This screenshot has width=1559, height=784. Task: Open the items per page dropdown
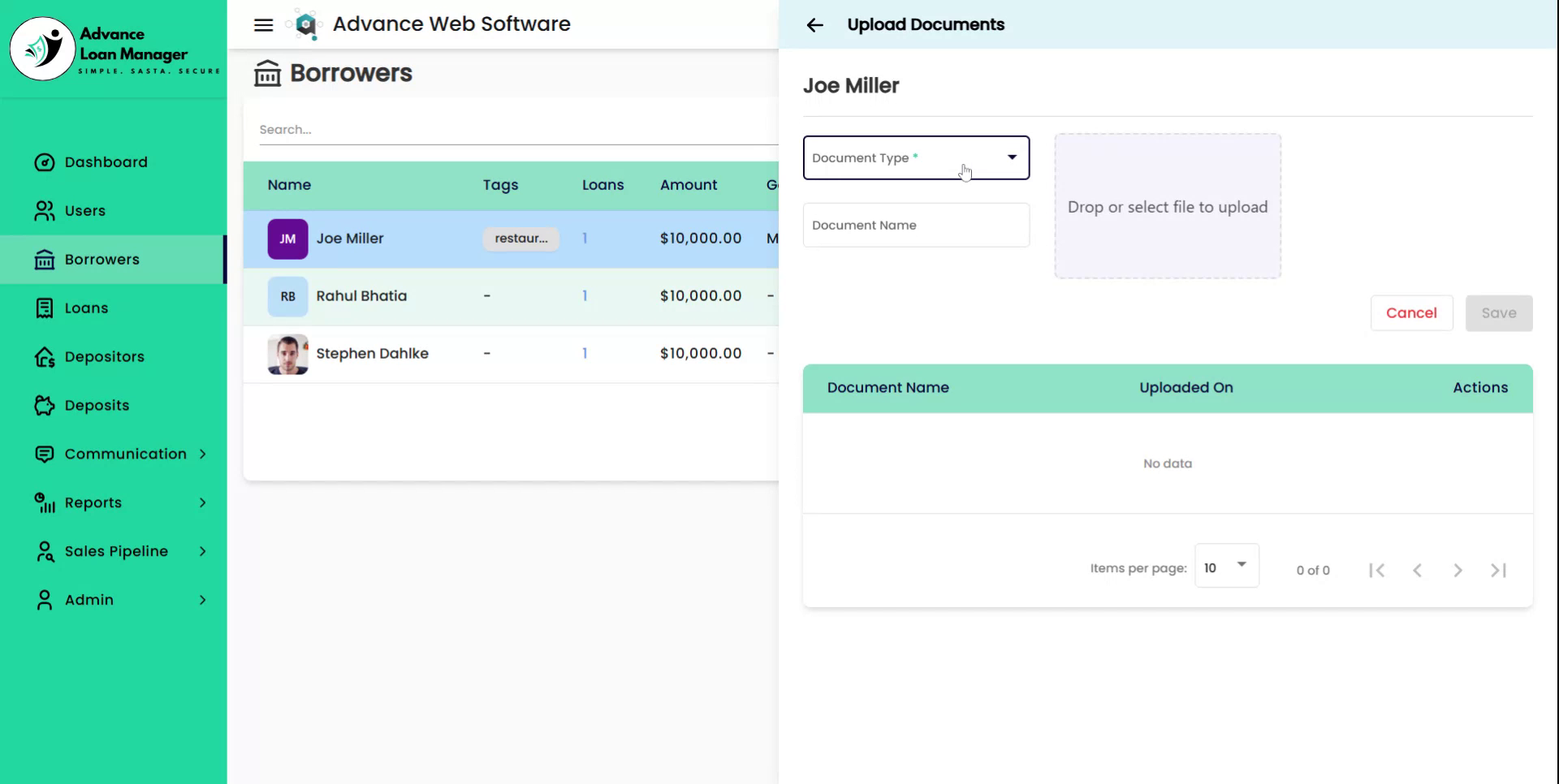1226,566
